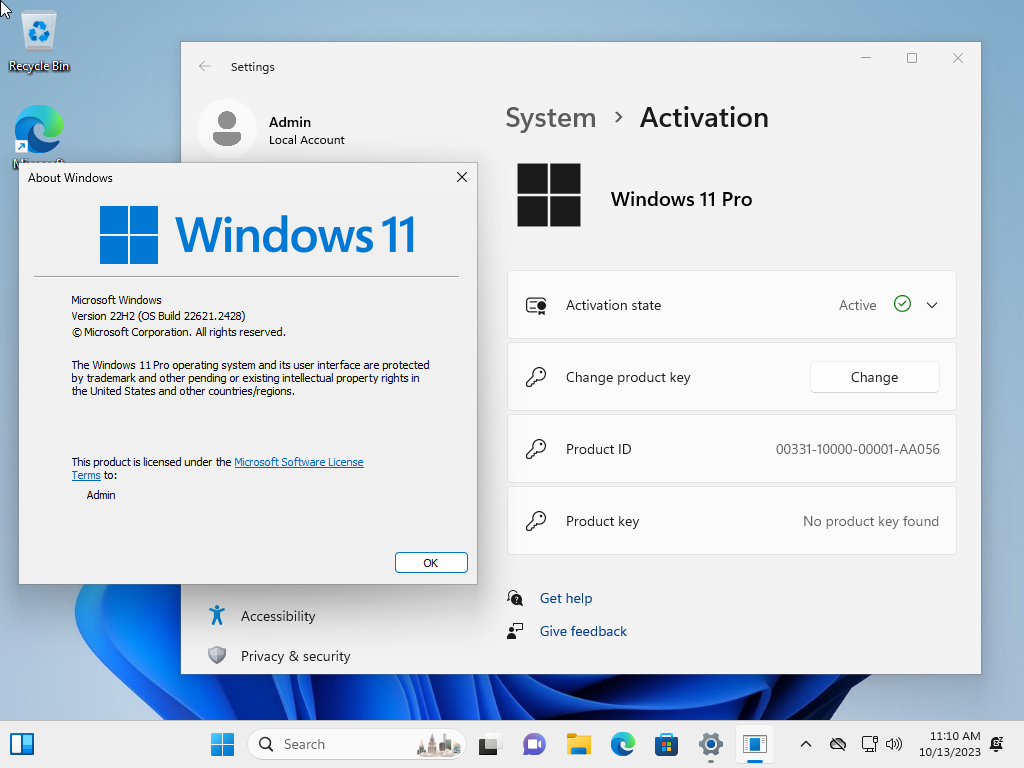
Task: Launch Microsoft Edge from the taskbar
Action: (622, 744)
